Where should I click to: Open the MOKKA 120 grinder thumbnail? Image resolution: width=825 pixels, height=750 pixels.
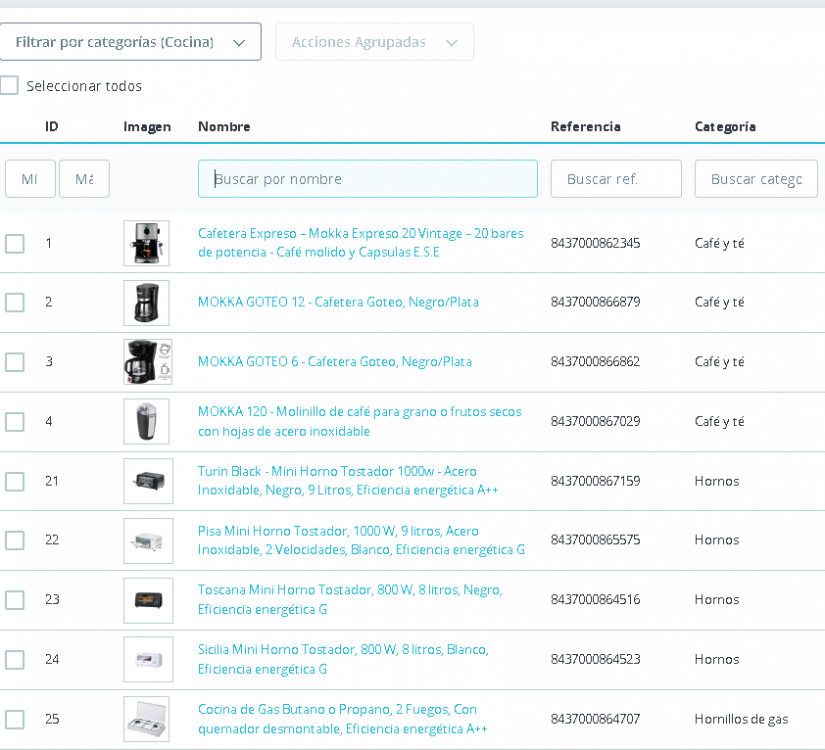(146, 421)
